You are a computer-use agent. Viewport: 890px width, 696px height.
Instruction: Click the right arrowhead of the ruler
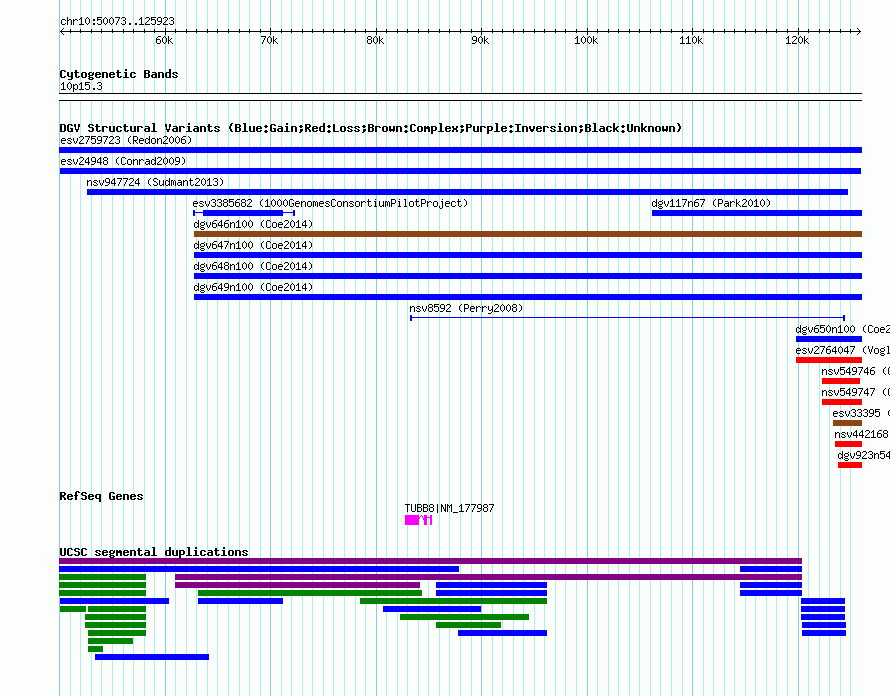pyautogui.click(x=859, y=31)
